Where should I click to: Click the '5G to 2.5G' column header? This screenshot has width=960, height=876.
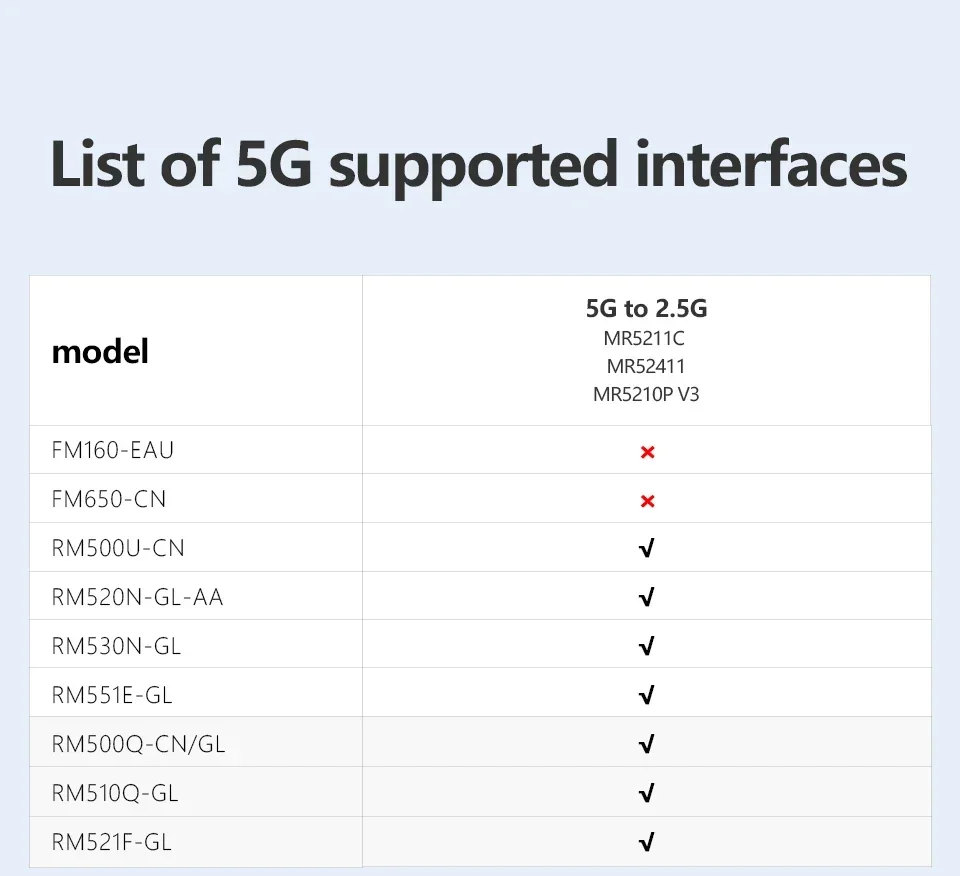pos(646,308)
